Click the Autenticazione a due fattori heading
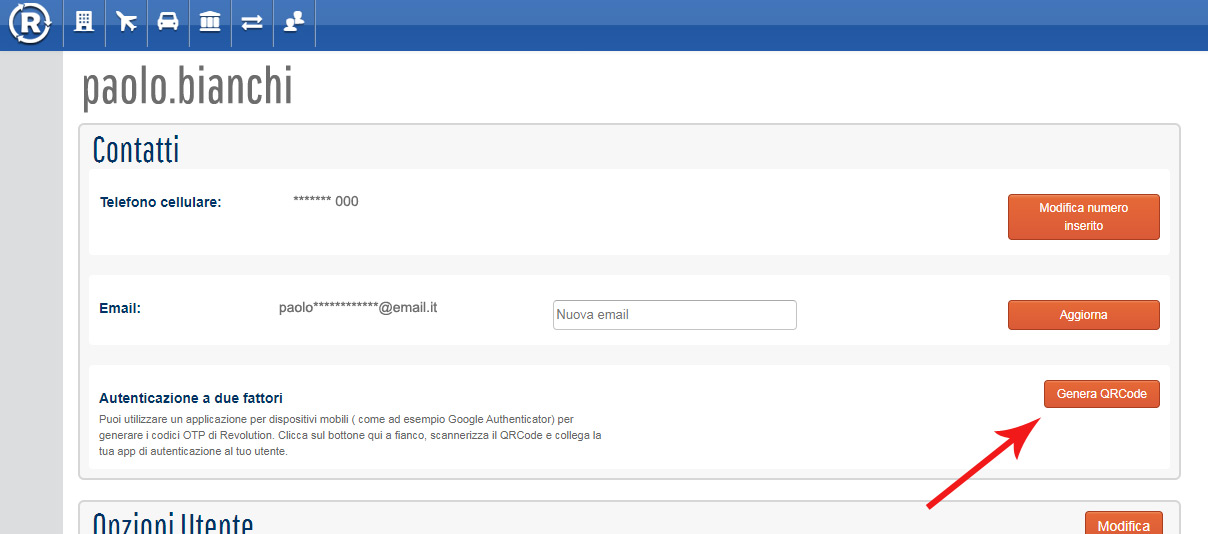The width and height of the screenshot is (1208, 534). coord(190,398)
